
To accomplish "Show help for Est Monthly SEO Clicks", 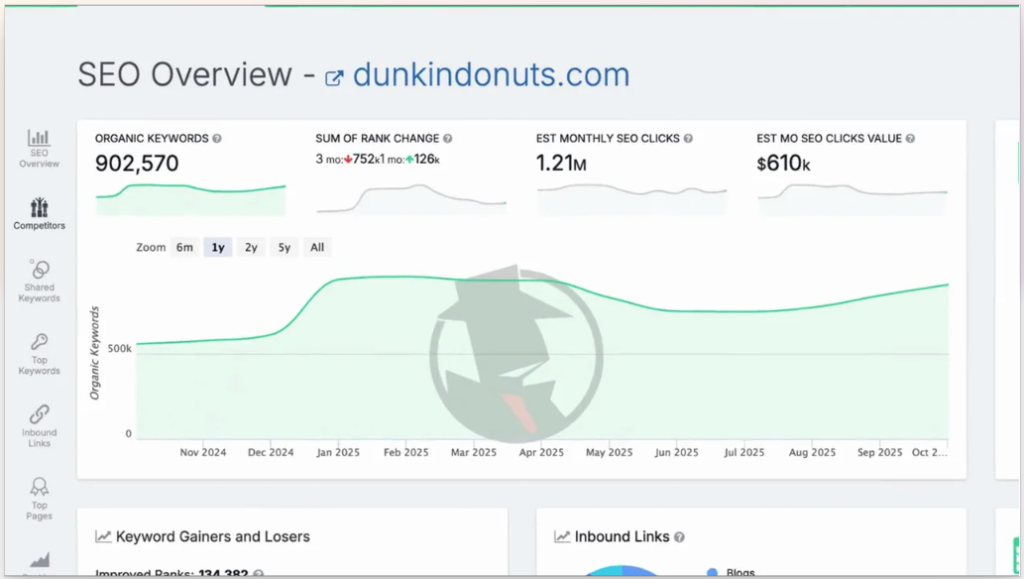I will click(688, 138).
